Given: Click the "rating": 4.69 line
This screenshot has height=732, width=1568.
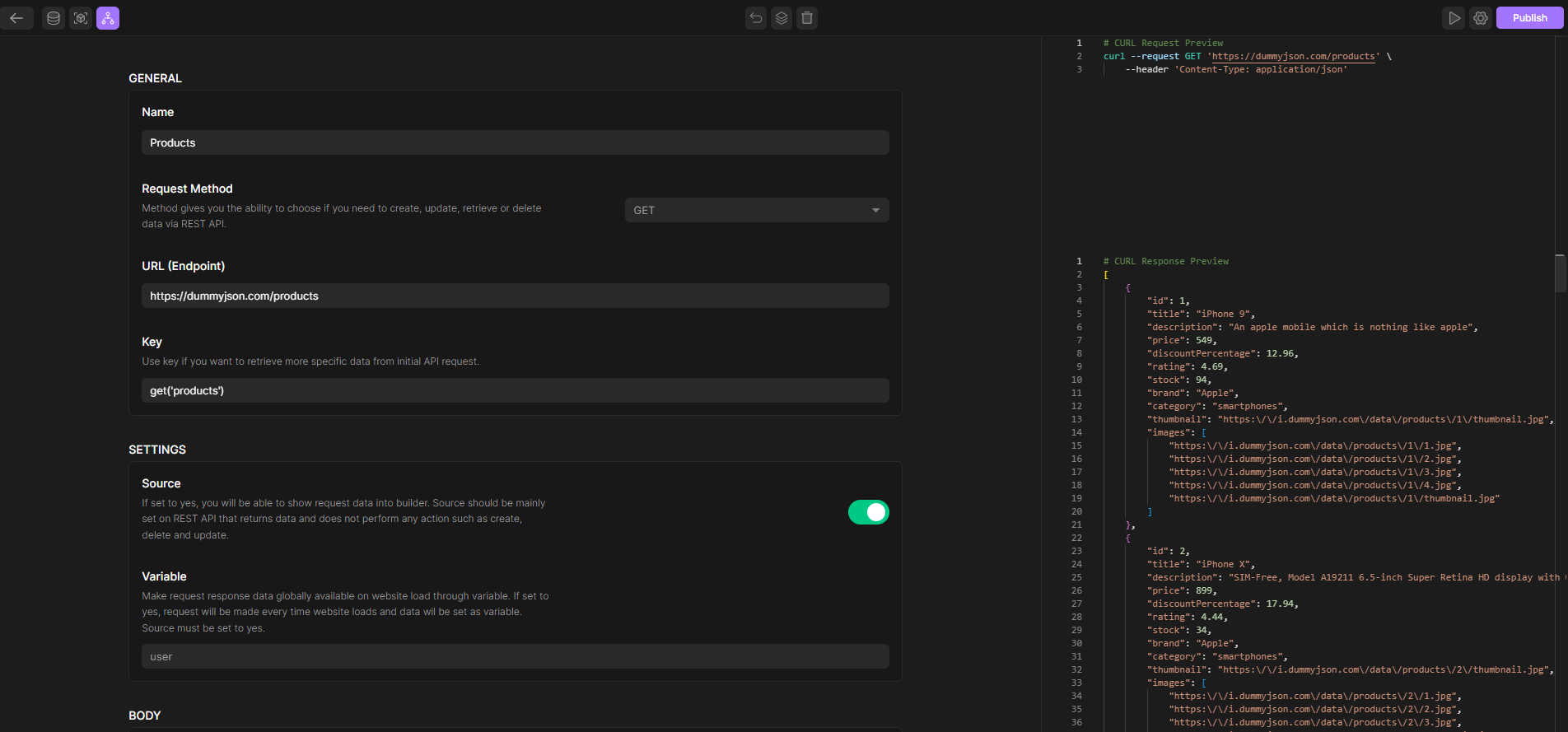Looking at the screenshot, I should [x=1188, y=366].
